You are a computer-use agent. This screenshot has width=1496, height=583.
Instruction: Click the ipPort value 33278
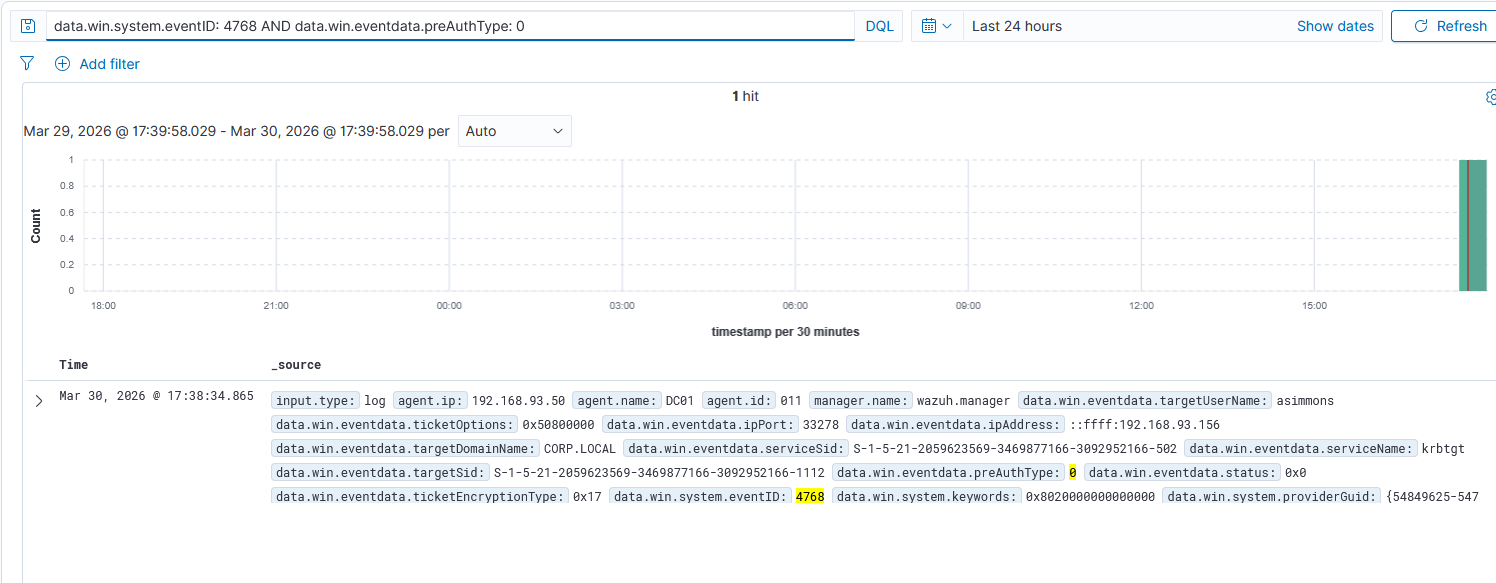click(x=820, y=425)
